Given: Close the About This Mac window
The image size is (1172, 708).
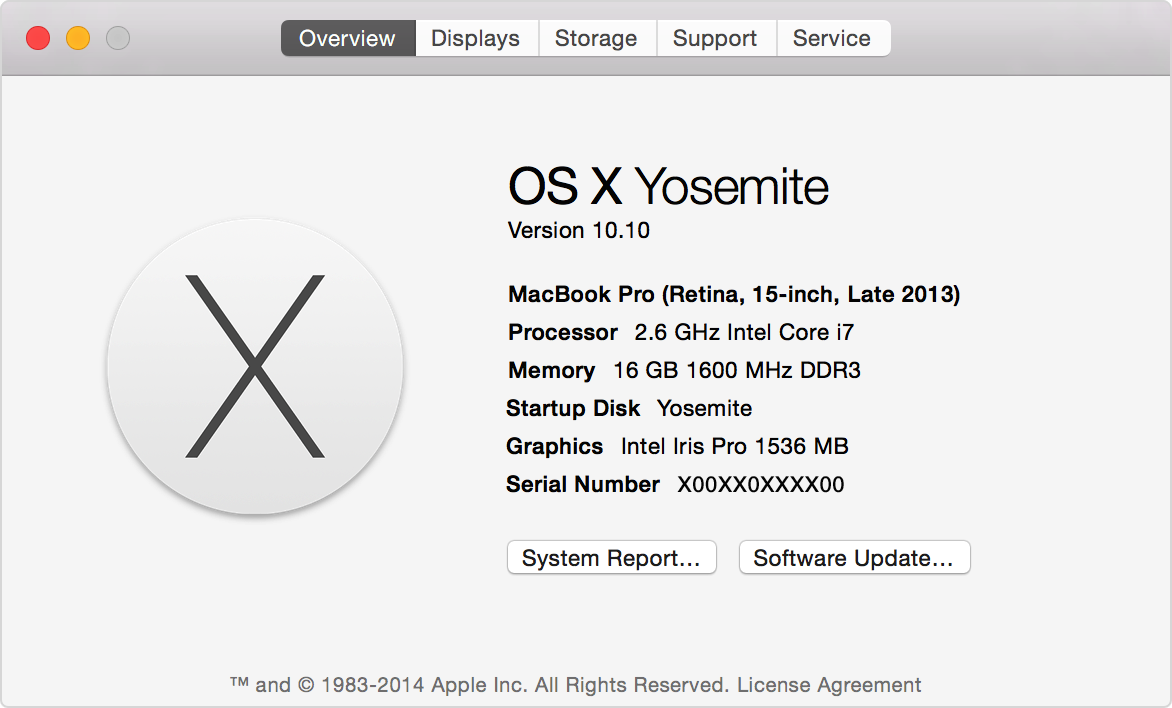Looking at the screenshot, I should click(x=38, y=39).
